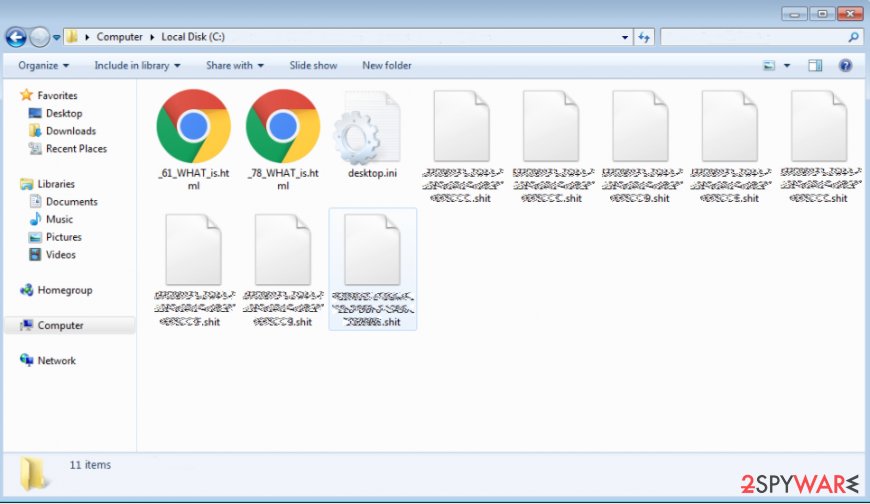The height and width of the screenshot is (504, 870).
Task: Open the Documents library
Action: [x=72, y=201]
